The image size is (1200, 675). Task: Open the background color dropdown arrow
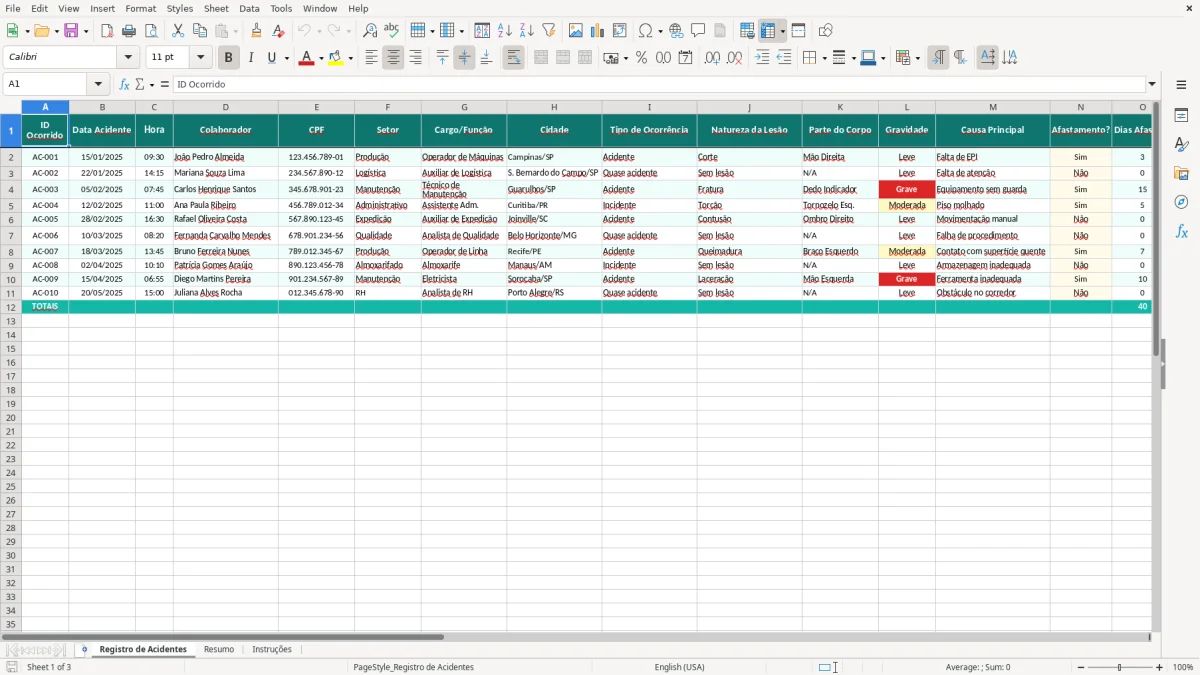tap(350, 58)
